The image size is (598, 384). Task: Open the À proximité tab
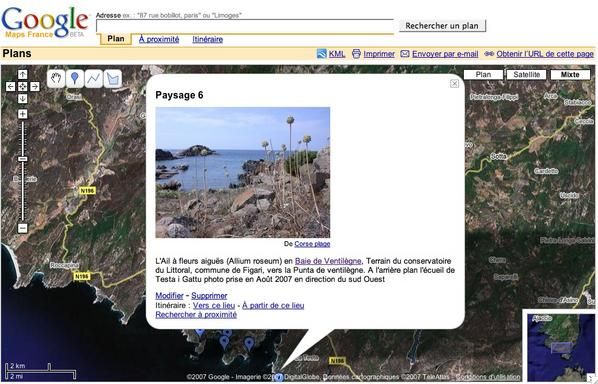tap(159, 39)
